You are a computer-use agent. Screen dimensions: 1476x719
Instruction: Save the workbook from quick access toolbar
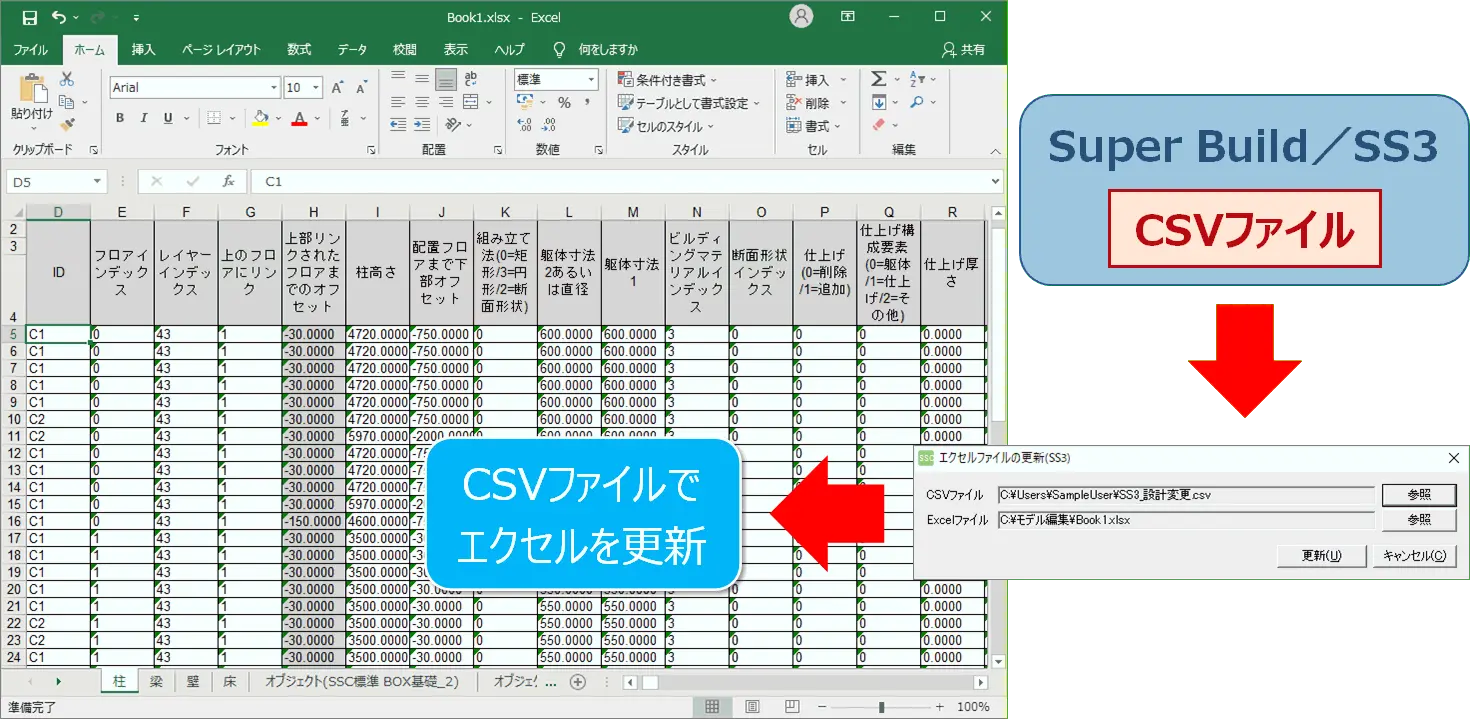[x=29, y=17]
